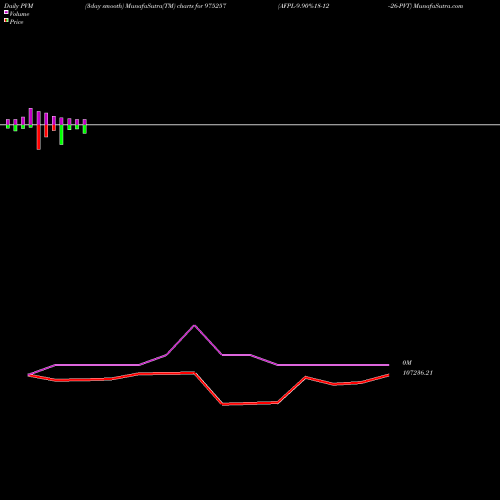
Task: Click the 'Volume' legend label
Action: click(19, 14)
